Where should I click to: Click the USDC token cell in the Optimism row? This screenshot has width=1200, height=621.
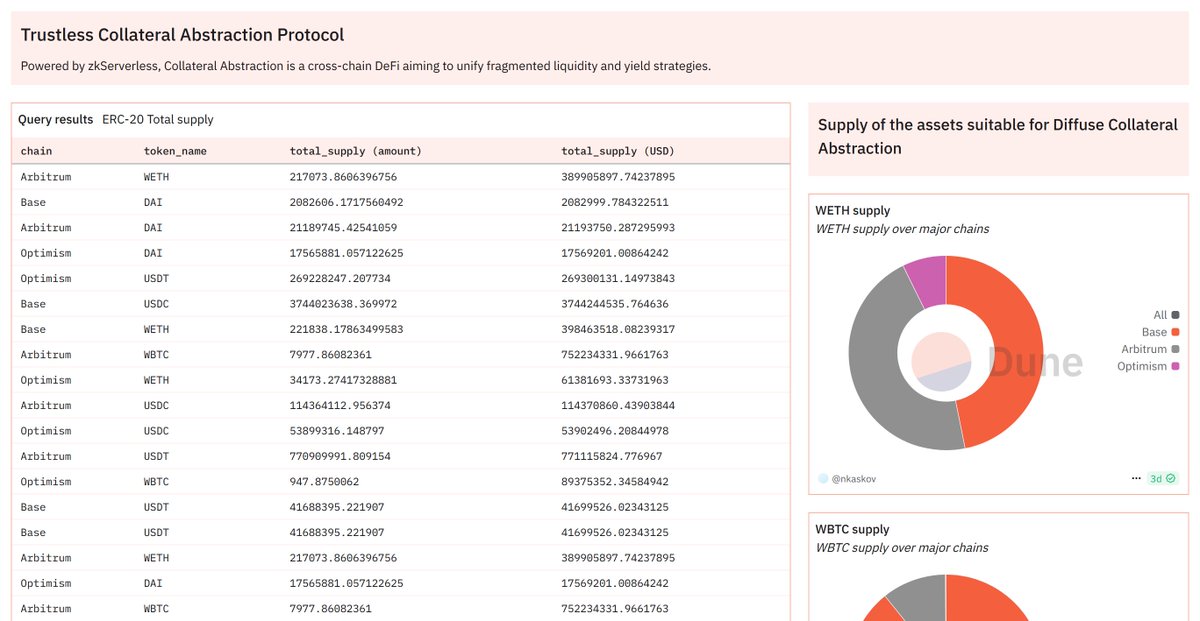pyautogui.click(x=157, y=432)
